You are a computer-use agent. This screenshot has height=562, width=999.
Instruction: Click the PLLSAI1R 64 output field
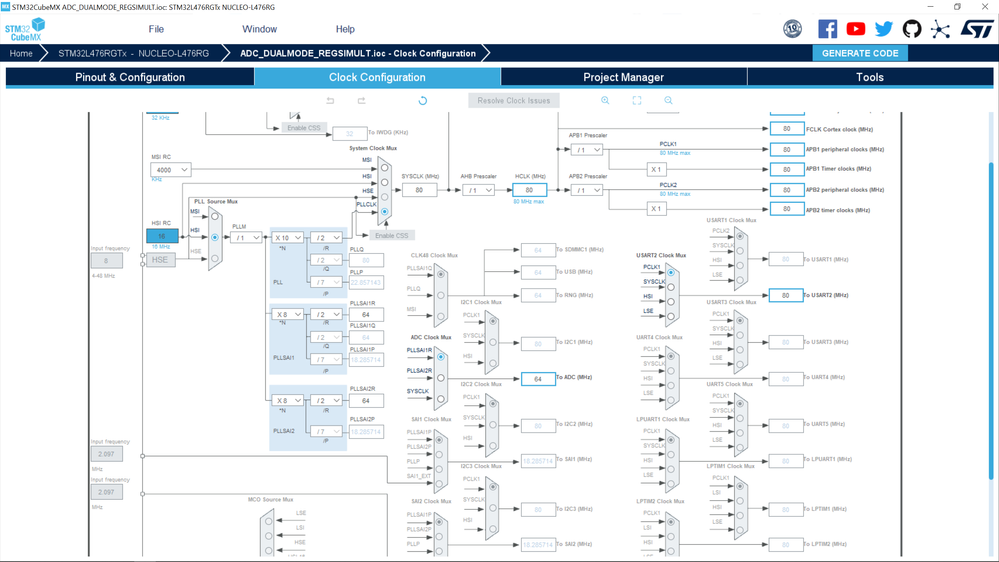coord(366,314)
